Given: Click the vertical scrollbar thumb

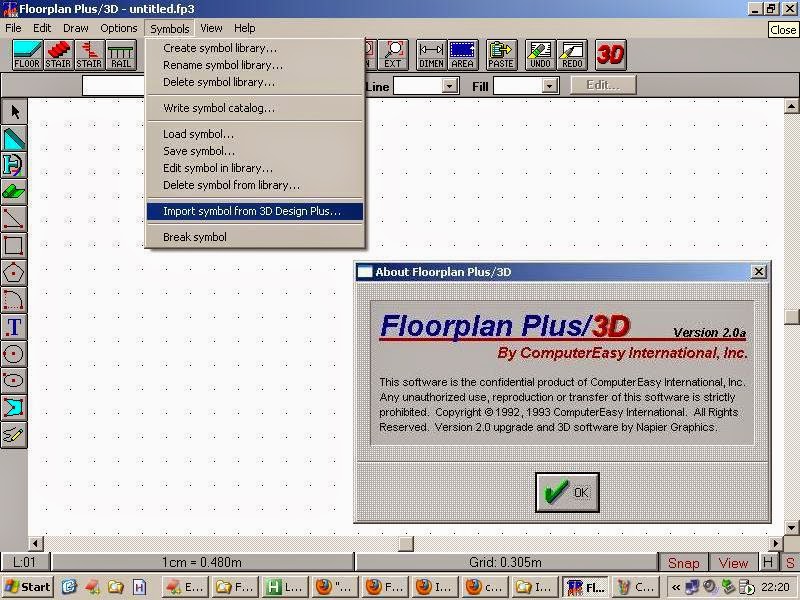Looking at the screenshot, I should (792, 316).
